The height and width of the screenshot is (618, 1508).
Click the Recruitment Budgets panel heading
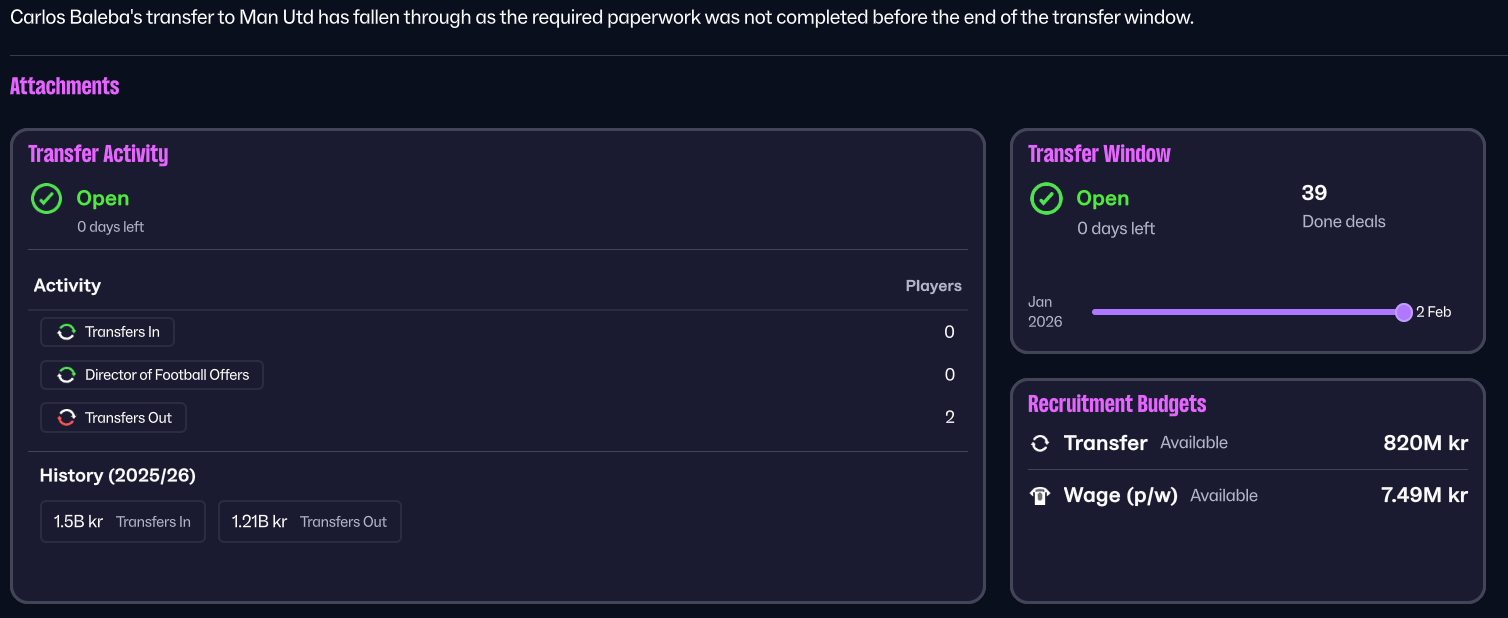pyautogui.click(x=1117, y=404)
